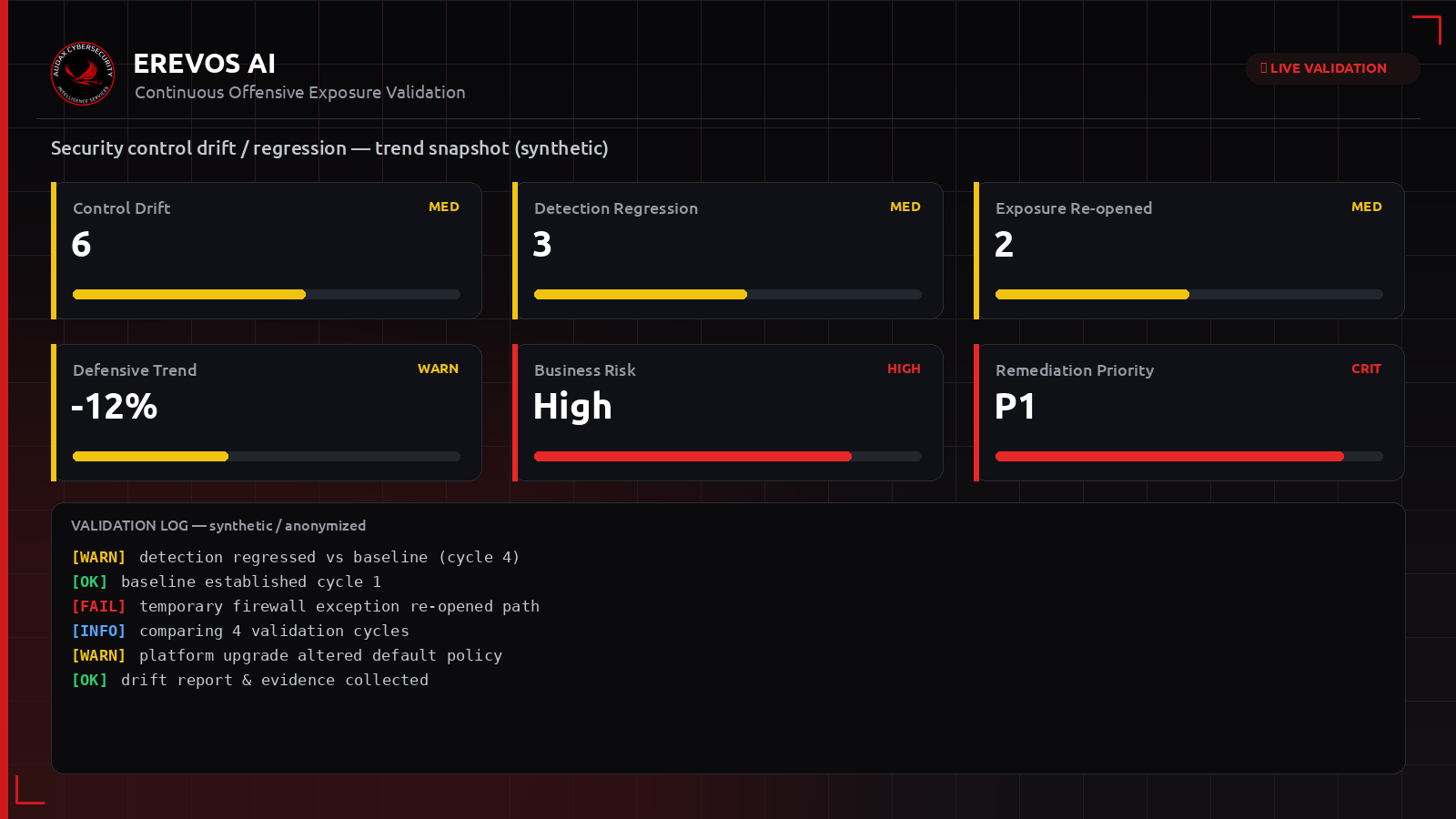Click the MED badge on Exposure Re-opened

(1367, 207)
